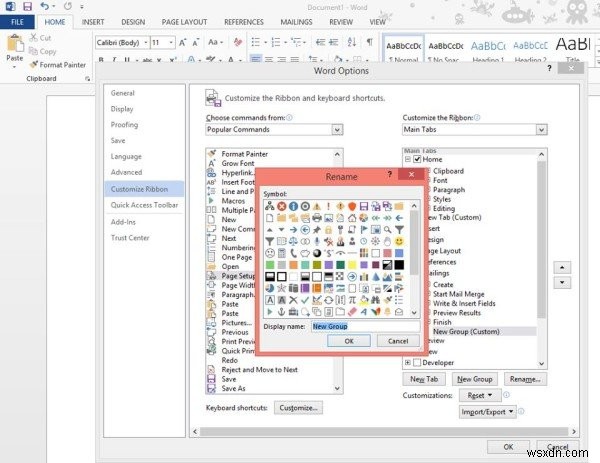600x463 pixels.
Task: Select the house symbol in the grid
Action: 352,218
